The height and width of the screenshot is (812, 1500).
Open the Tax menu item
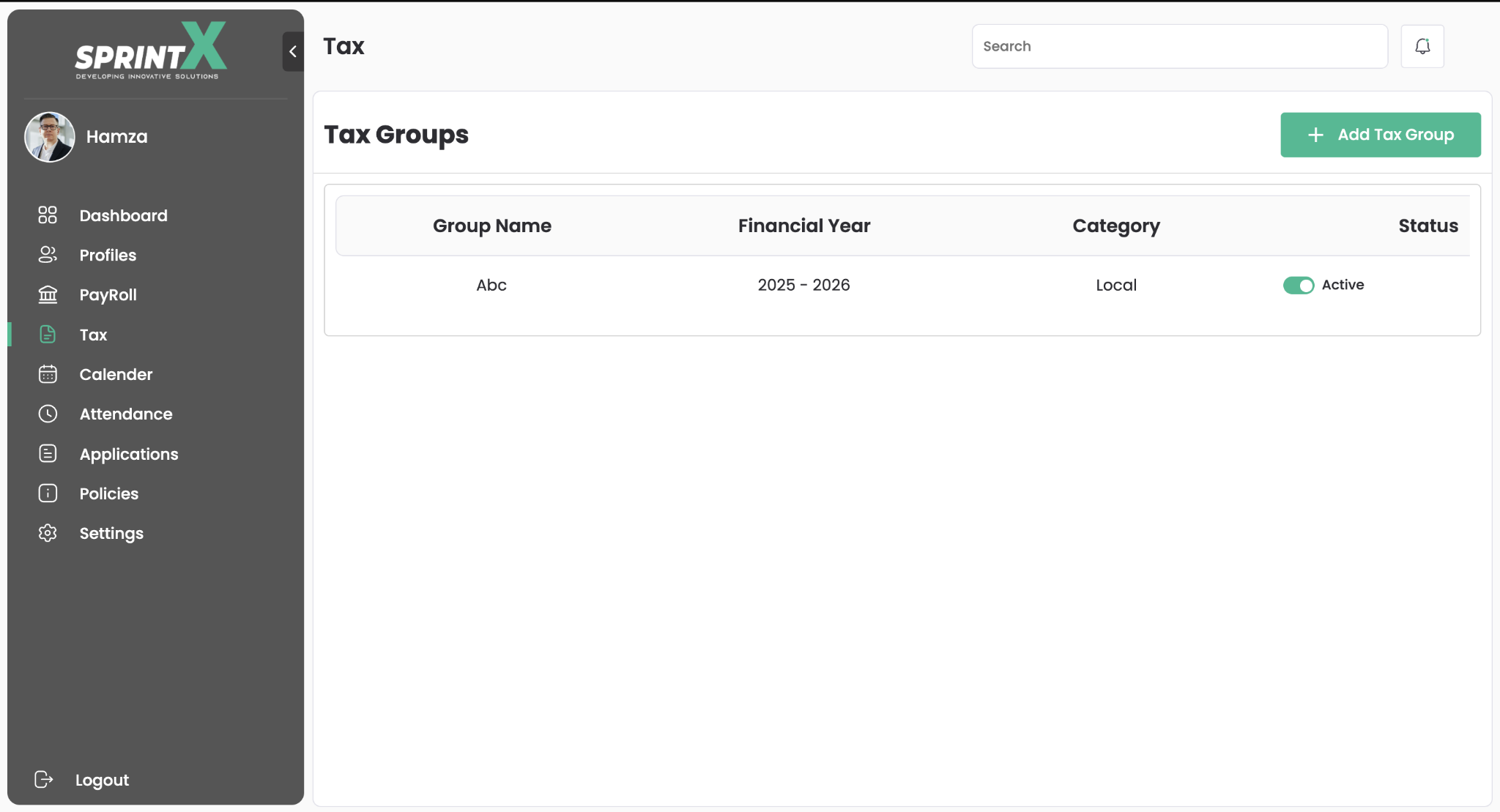(93, 335)
